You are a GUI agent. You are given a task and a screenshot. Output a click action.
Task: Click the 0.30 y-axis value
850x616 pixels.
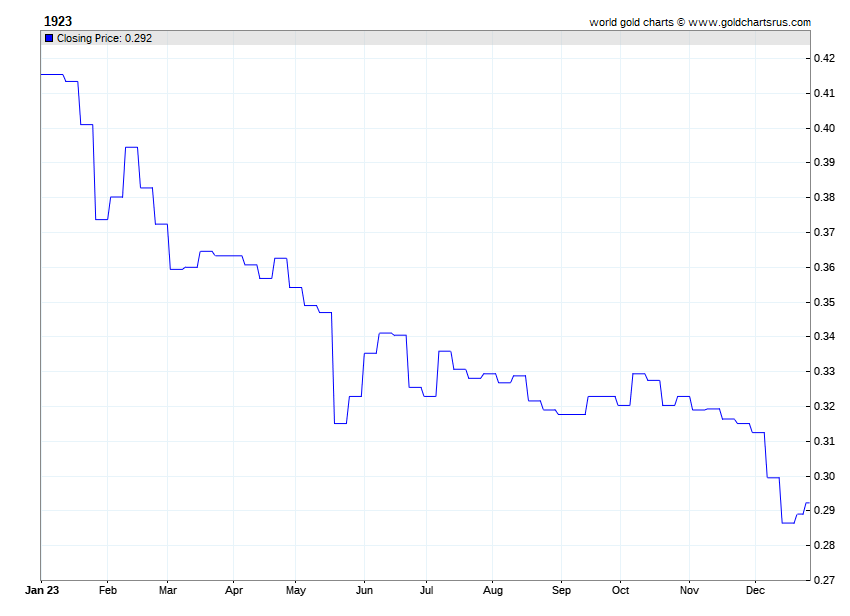(824, 476)
